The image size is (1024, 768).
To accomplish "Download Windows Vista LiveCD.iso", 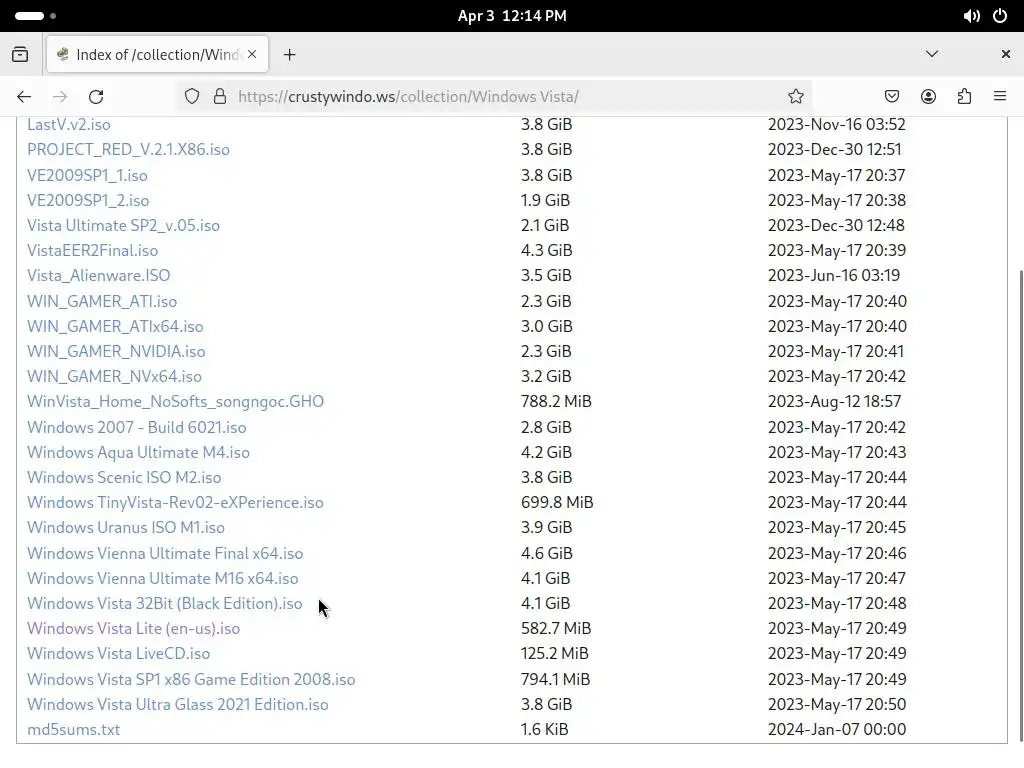I will [118, 654].
